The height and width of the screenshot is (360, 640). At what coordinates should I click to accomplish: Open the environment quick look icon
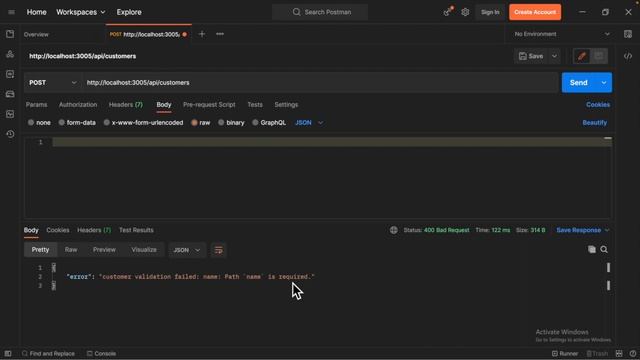point(628,34)
